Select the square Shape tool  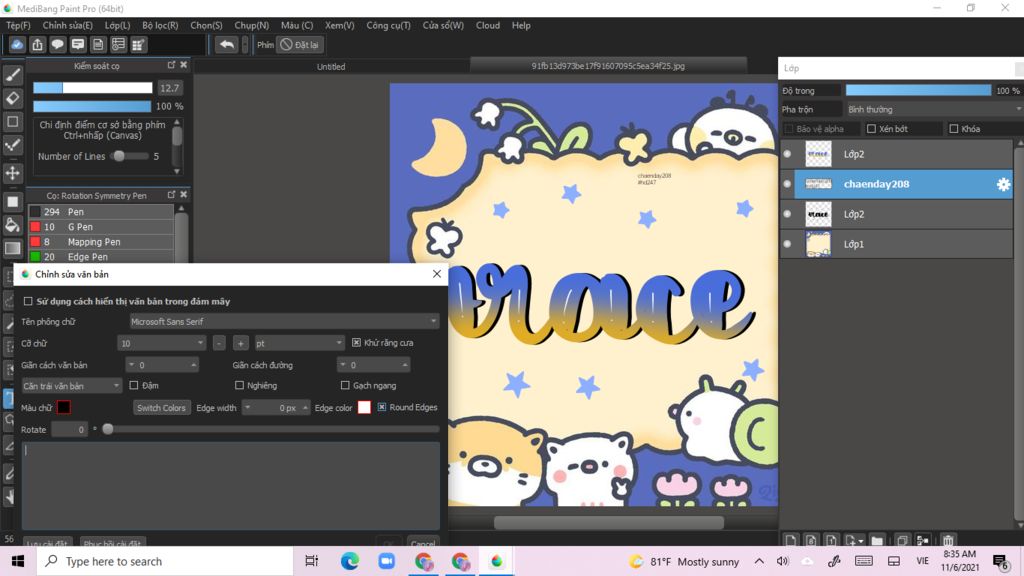click(x=12, y=121)
